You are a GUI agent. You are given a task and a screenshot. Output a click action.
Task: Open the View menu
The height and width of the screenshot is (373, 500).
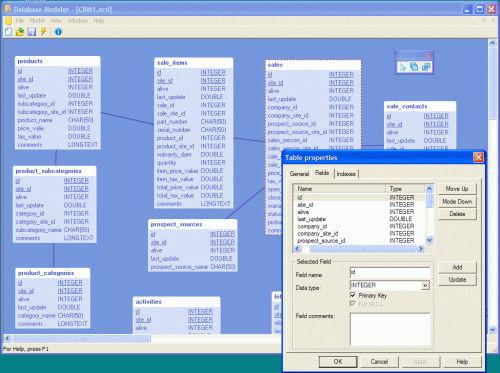pos(56,21)
